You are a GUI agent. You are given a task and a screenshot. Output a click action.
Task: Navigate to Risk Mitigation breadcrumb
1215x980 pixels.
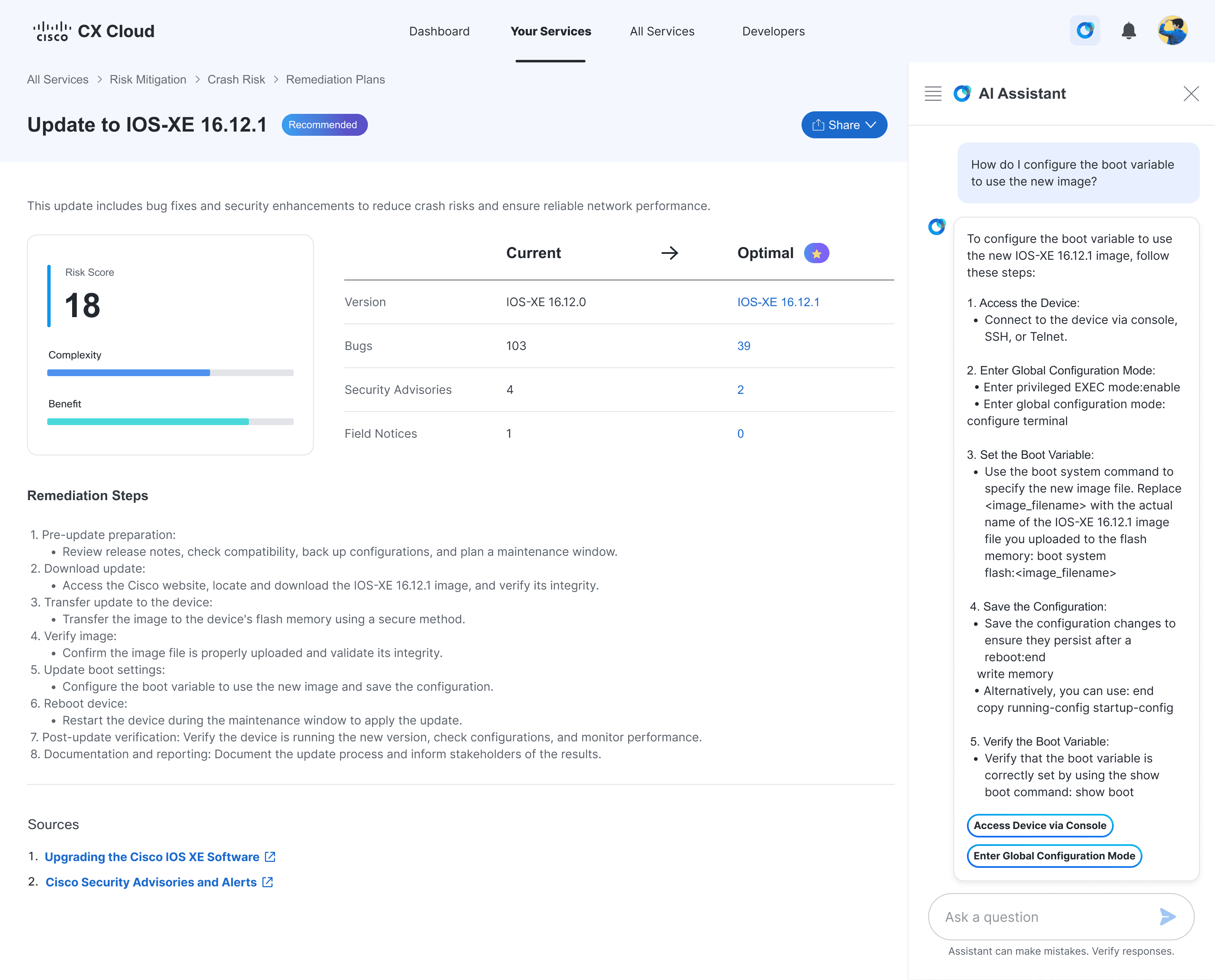tap(147, 80)
